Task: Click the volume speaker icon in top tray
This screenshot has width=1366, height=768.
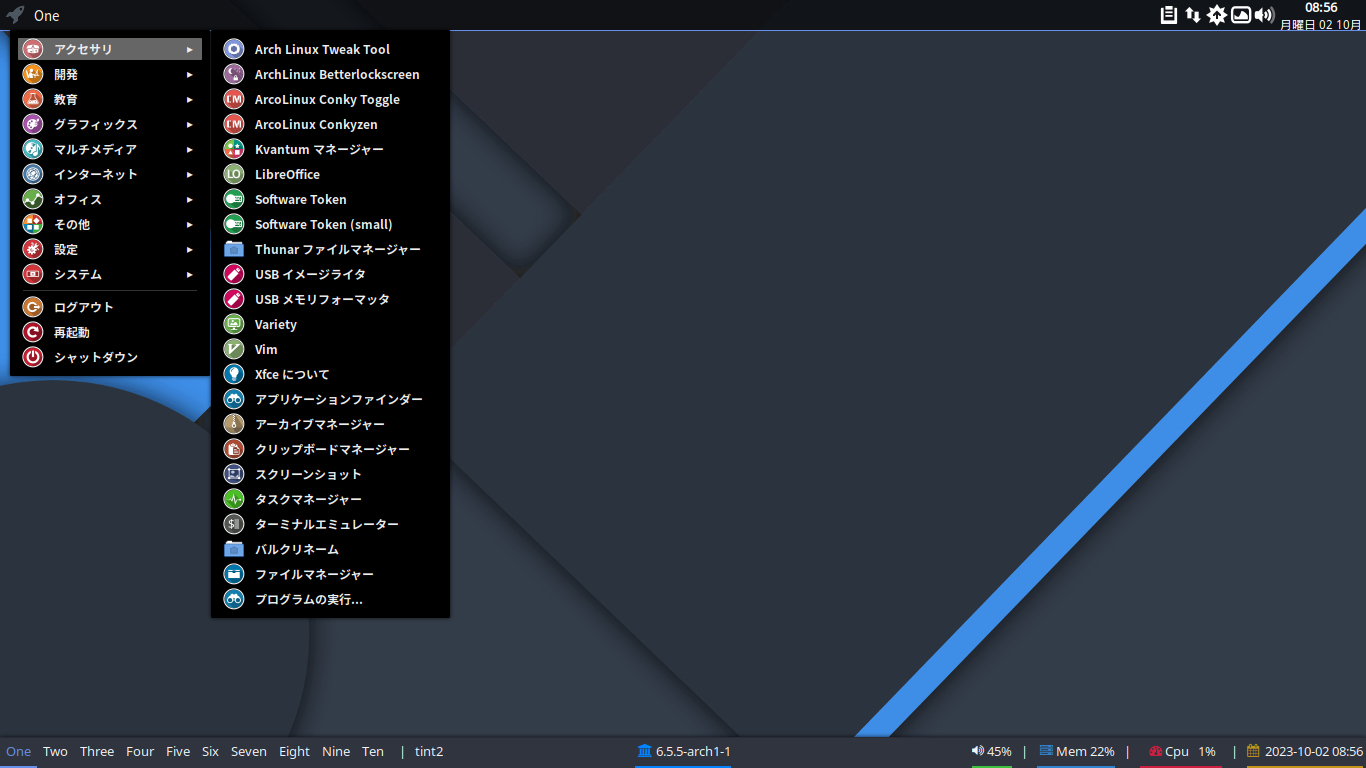Action: pyautogui.click(x=1264, y=15)
